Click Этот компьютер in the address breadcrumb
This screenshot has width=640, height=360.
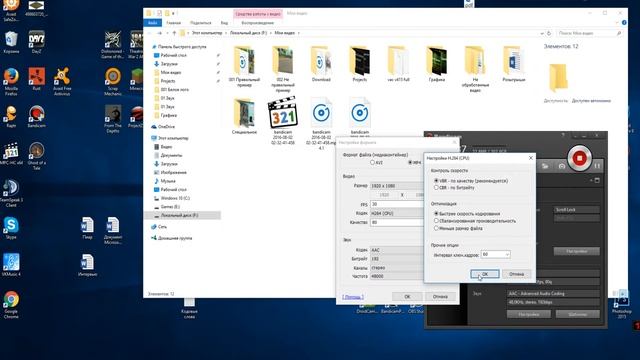coord(207,33)
